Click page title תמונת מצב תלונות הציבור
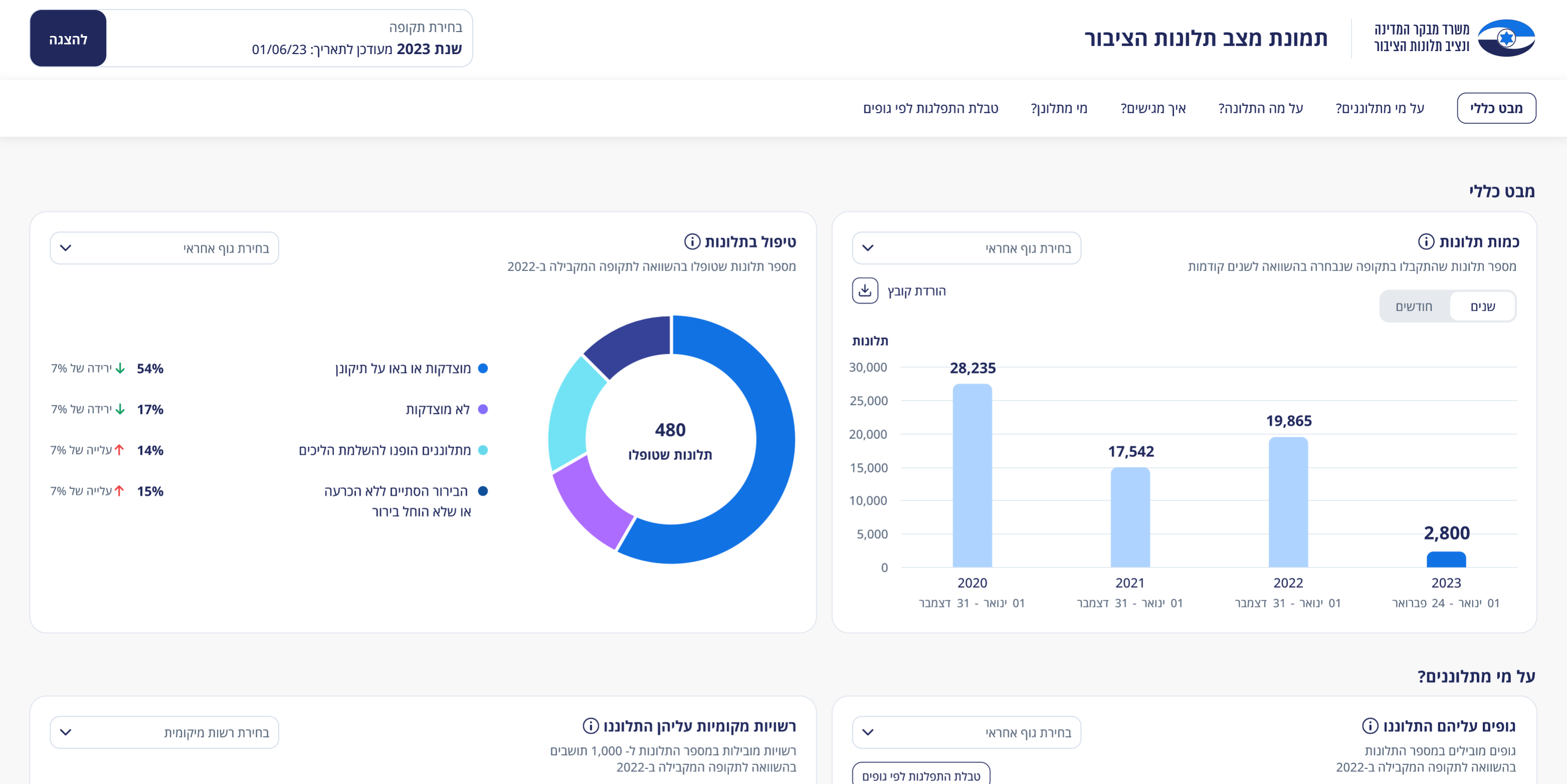The height and width of the screenshot is (784, 1567). click(1205, 38)
